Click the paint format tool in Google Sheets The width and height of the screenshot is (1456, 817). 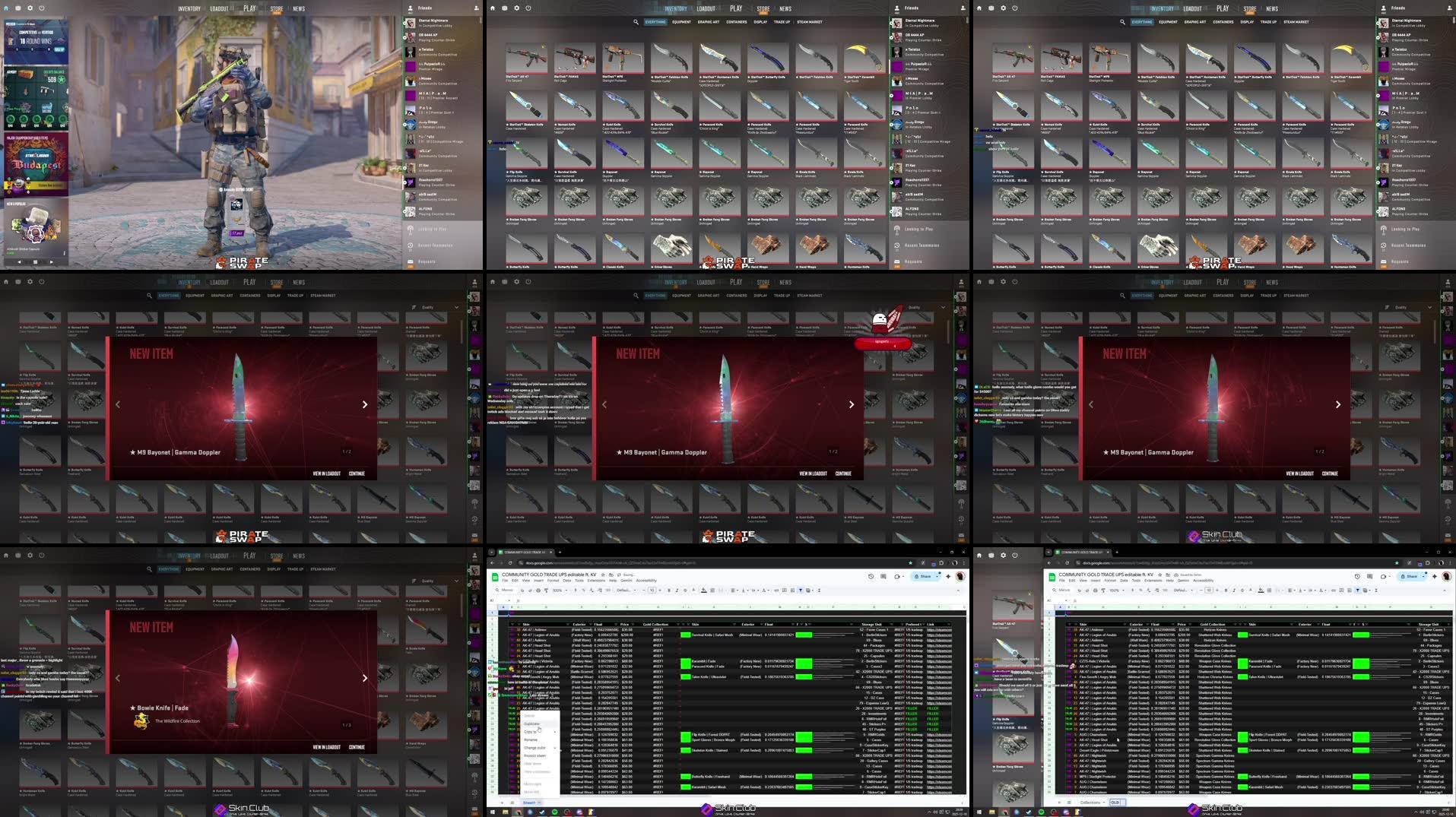(x=546, y=591)
